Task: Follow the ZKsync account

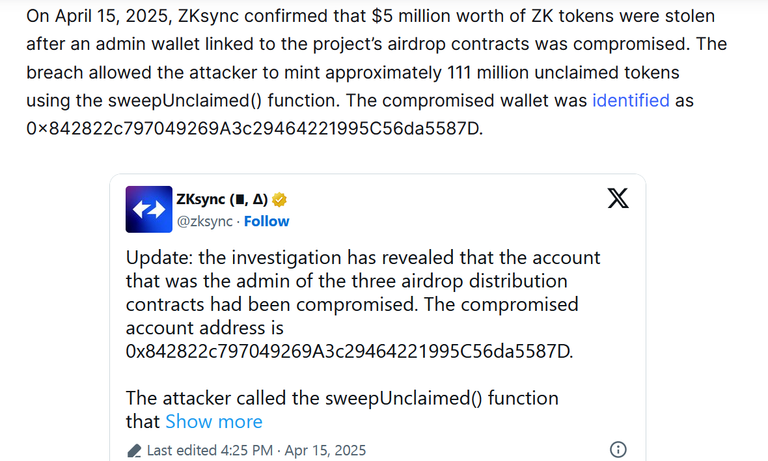Action: [266, 221]
